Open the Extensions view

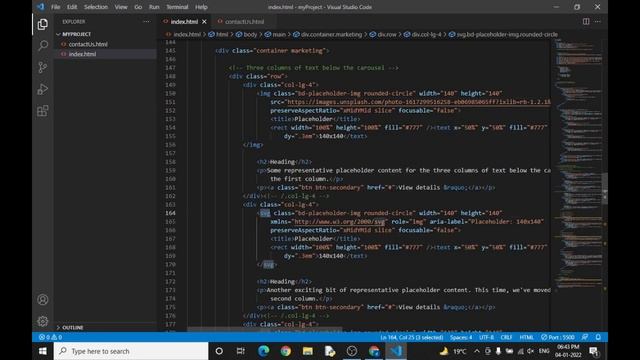coord(42,111)
